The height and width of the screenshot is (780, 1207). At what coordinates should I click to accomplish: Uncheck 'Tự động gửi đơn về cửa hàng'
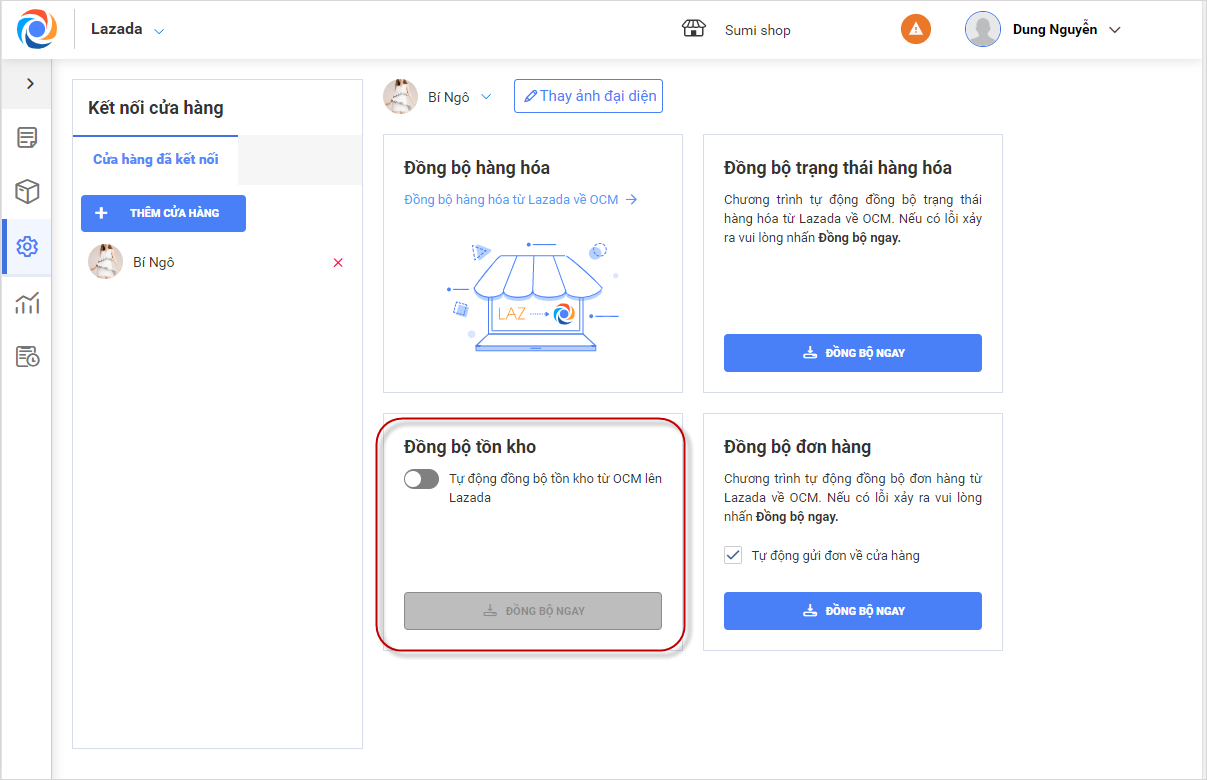point(733,555)
